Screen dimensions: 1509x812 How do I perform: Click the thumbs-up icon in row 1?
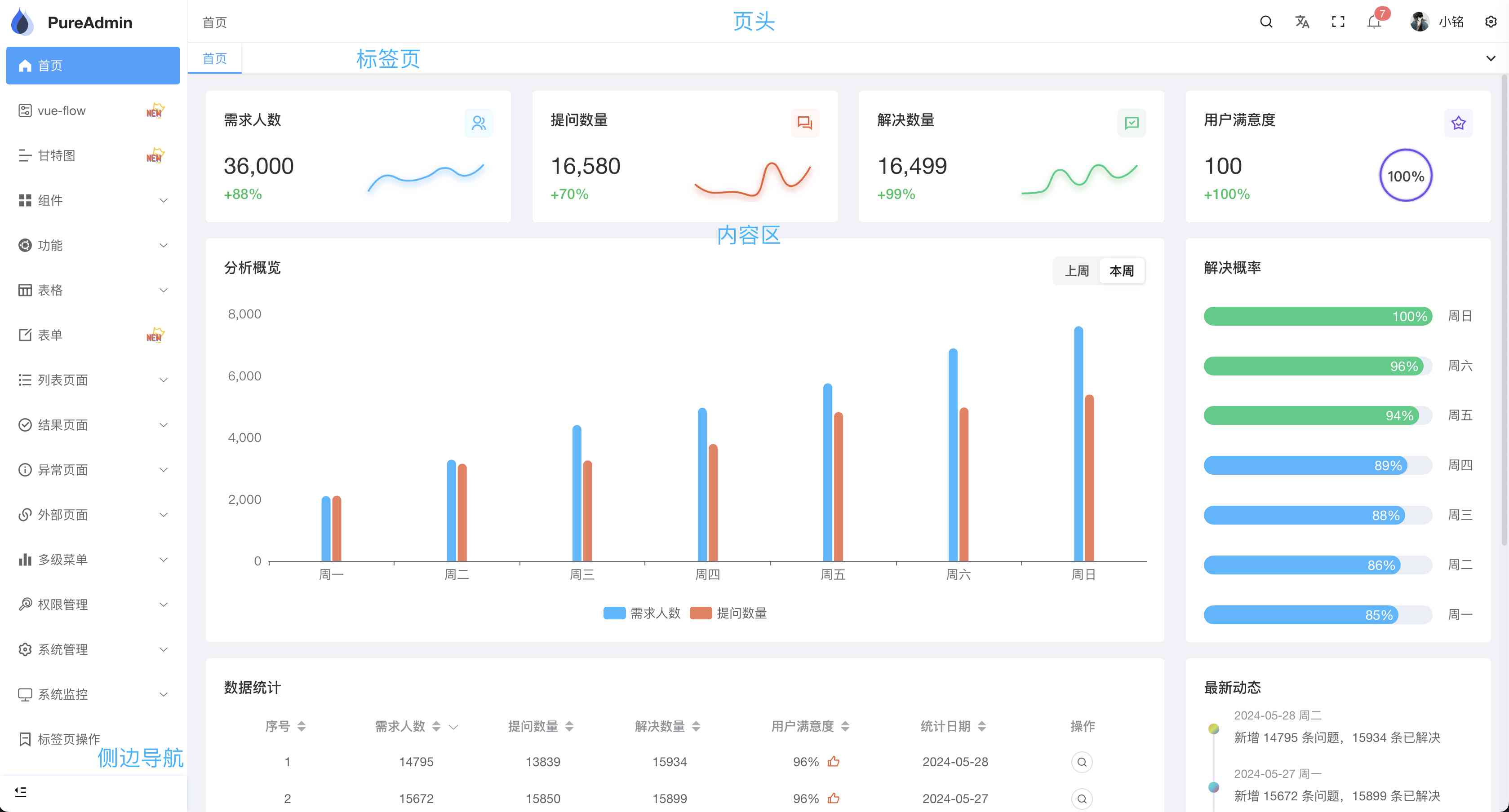(834, 762)
